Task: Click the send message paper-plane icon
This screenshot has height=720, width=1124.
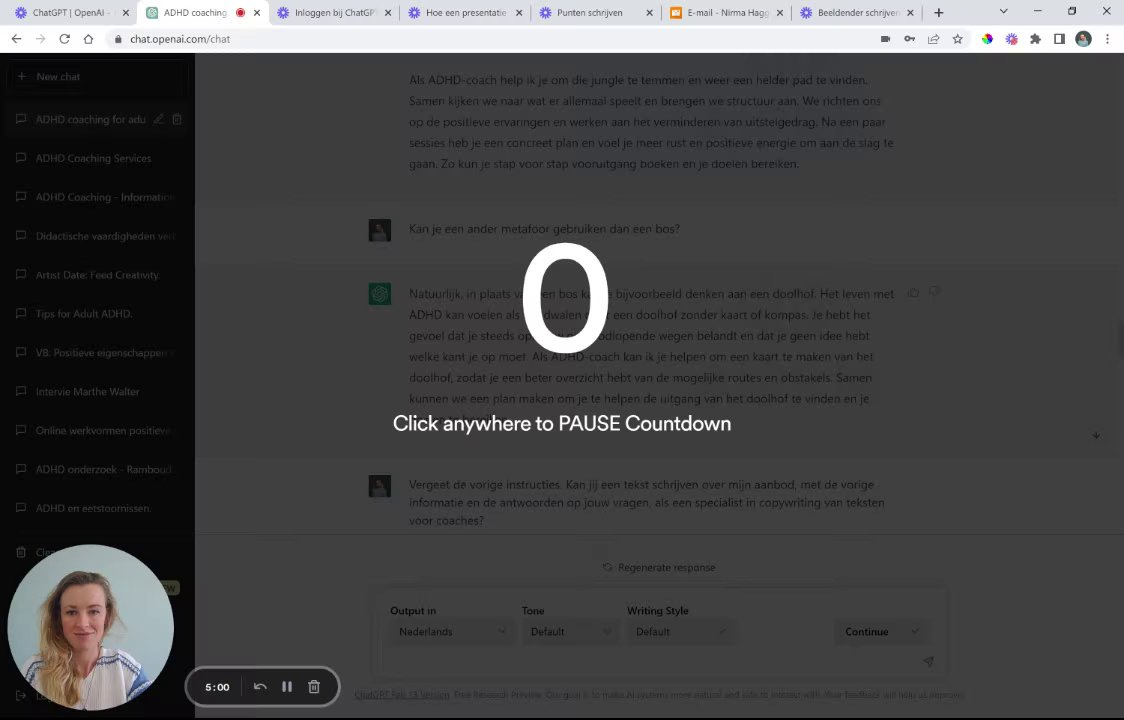Action: [928, 661]
